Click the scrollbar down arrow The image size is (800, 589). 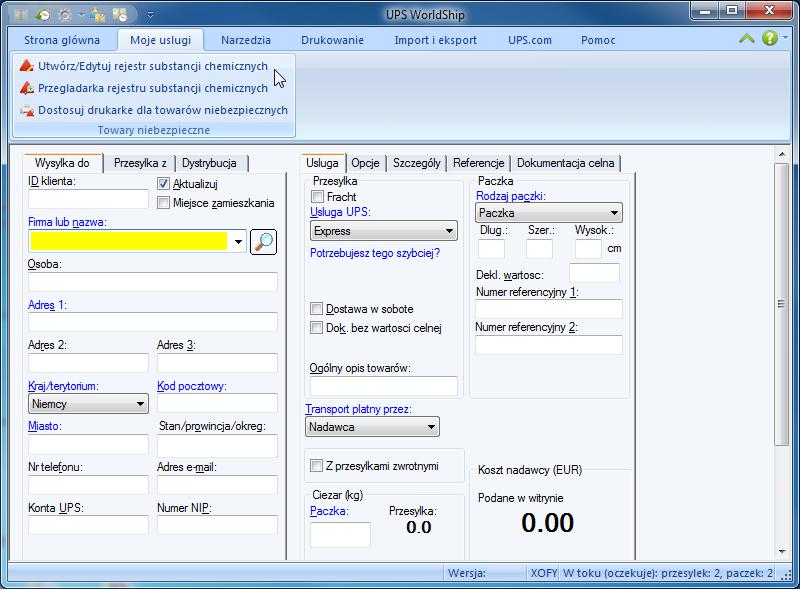point(782,552)
